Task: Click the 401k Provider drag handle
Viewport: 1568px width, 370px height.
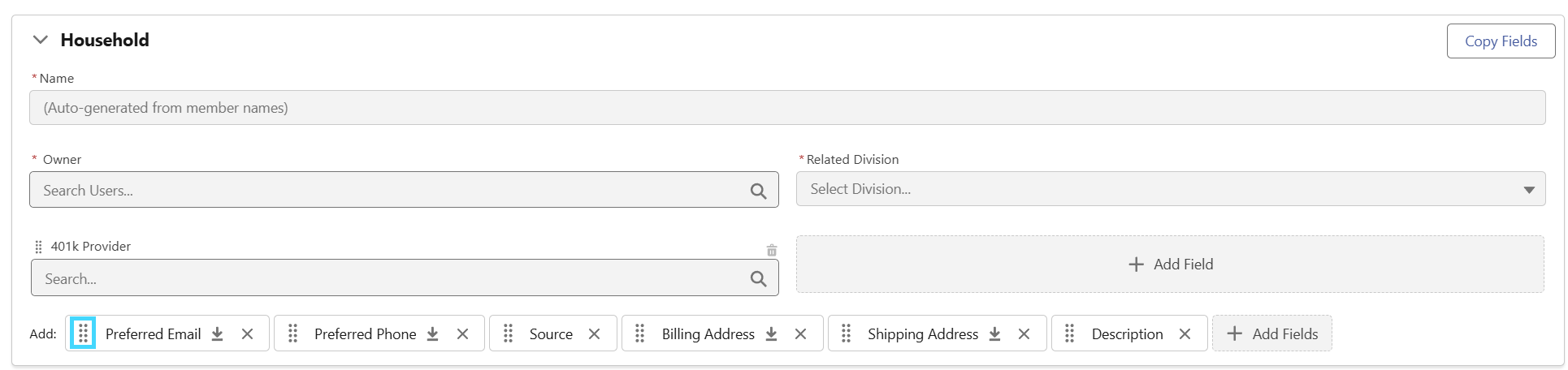Action: coord(38,247)
